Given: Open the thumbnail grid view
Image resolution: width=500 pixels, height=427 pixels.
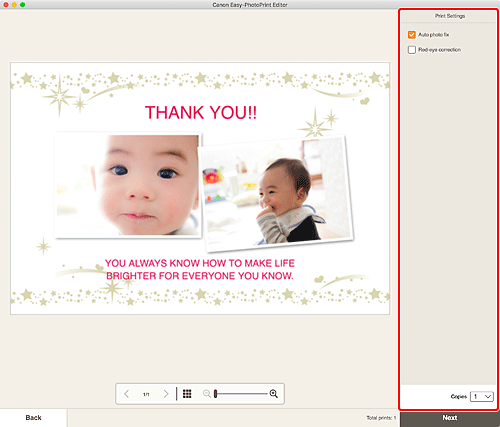Looking at the screenshot, I should [187, 394].
